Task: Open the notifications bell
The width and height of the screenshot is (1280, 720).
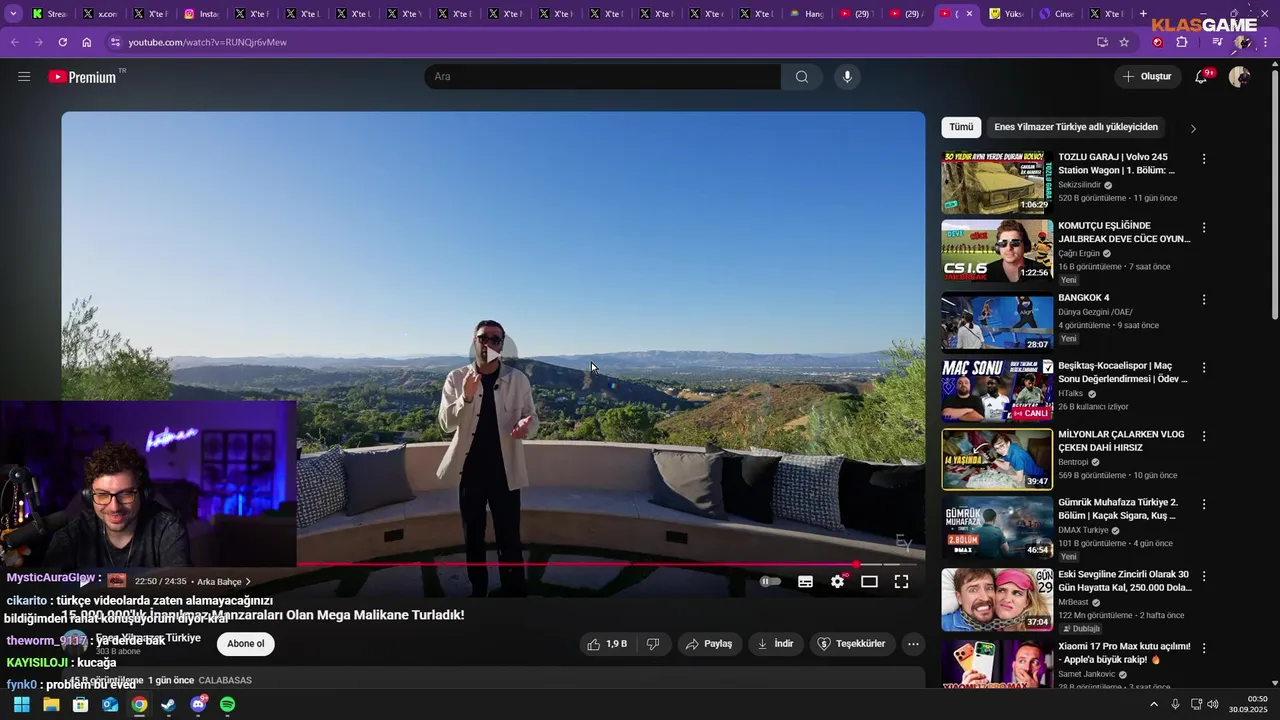Action: 1202,77
